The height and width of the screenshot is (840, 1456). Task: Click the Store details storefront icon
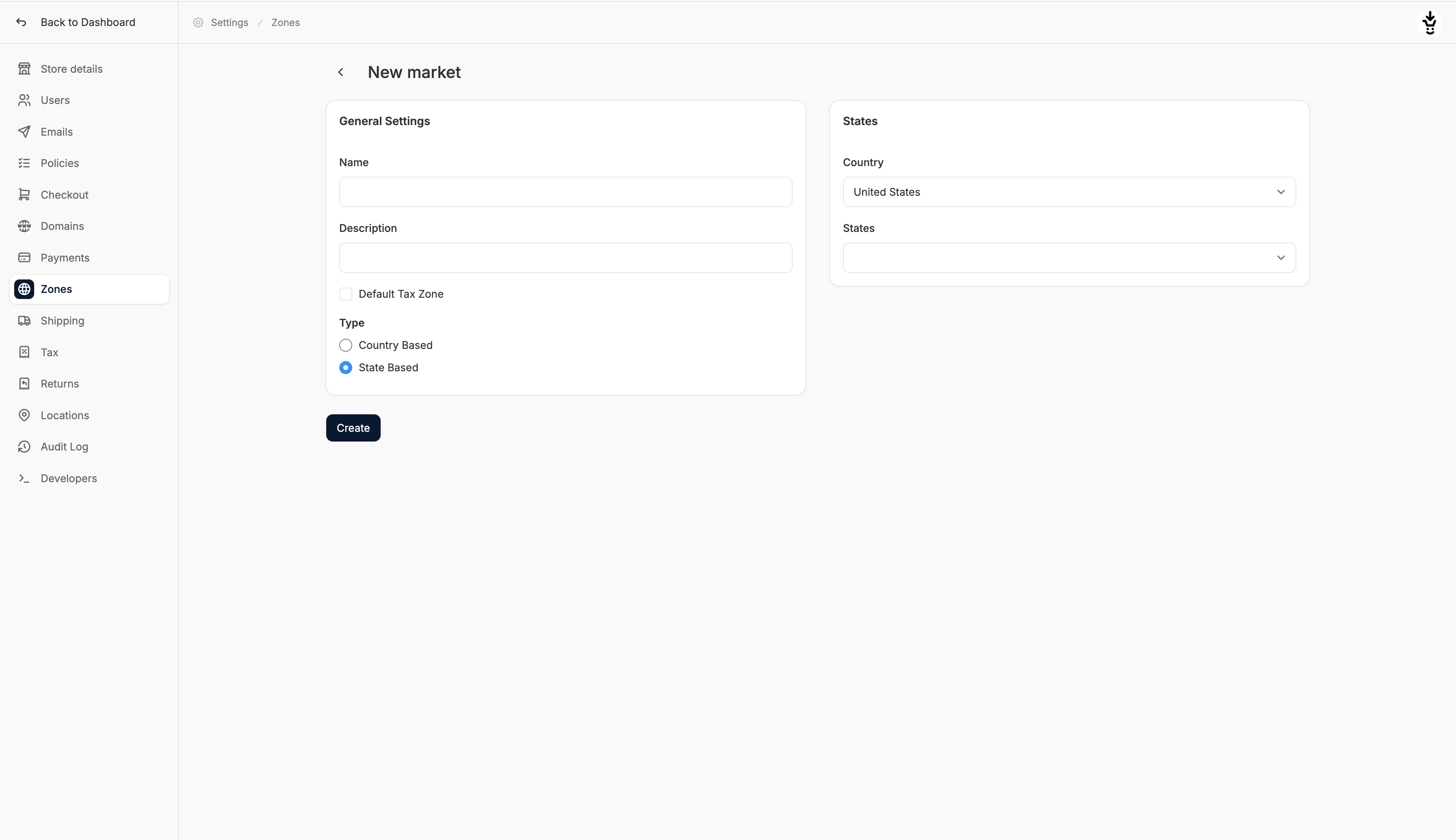click(x=24, y=69)
